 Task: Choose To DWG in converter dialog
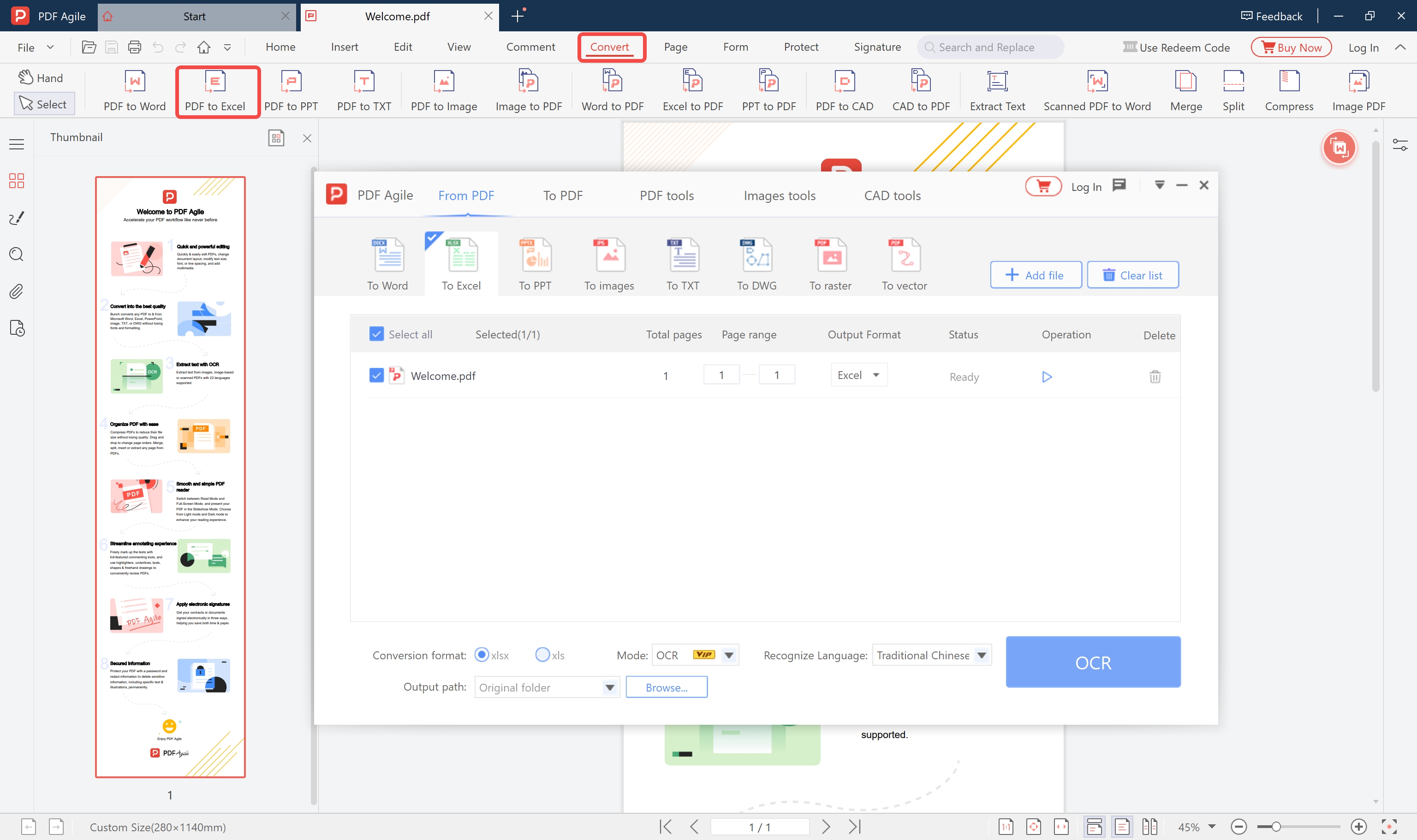(x=756, y=264)
